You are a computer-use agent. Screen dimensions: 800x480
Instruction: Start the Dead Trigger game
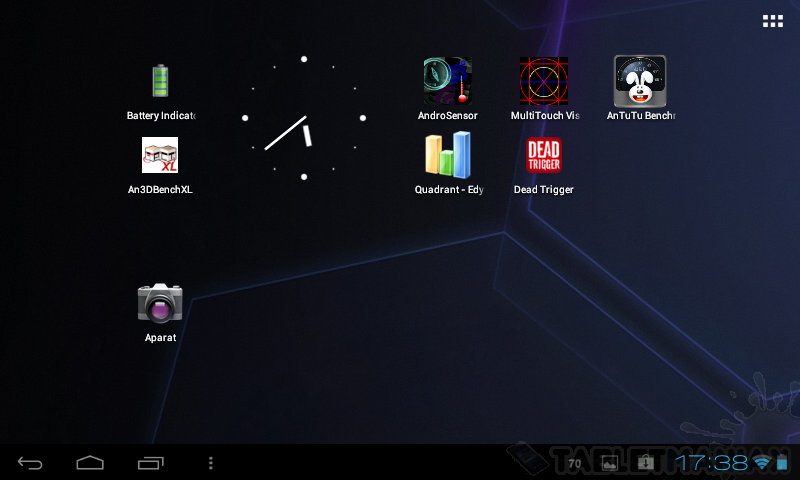coord(544,155)
